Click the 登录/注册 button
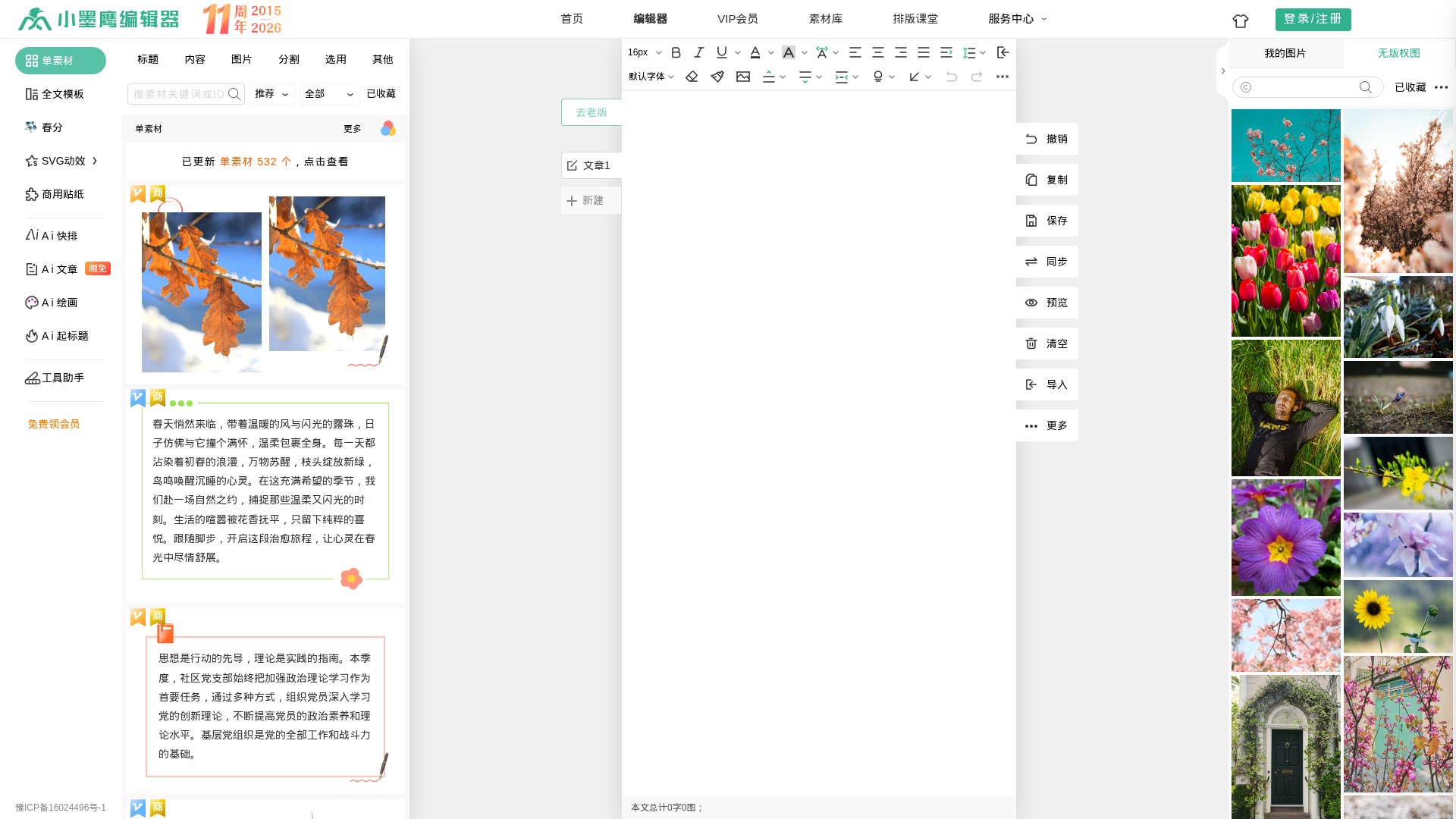1456x819 pixels. (x=1313, y=19)
